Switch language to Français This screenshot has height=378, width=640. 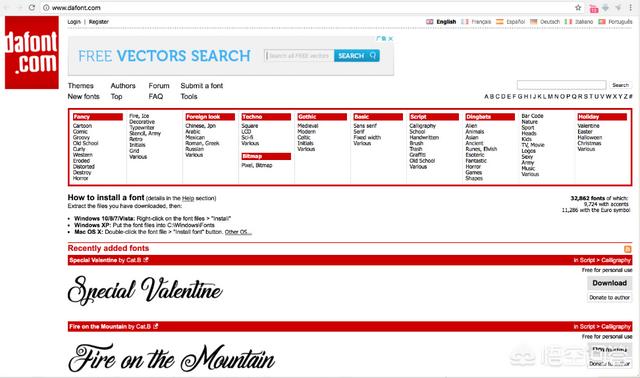pyautogui.click(x=481, y=22)
